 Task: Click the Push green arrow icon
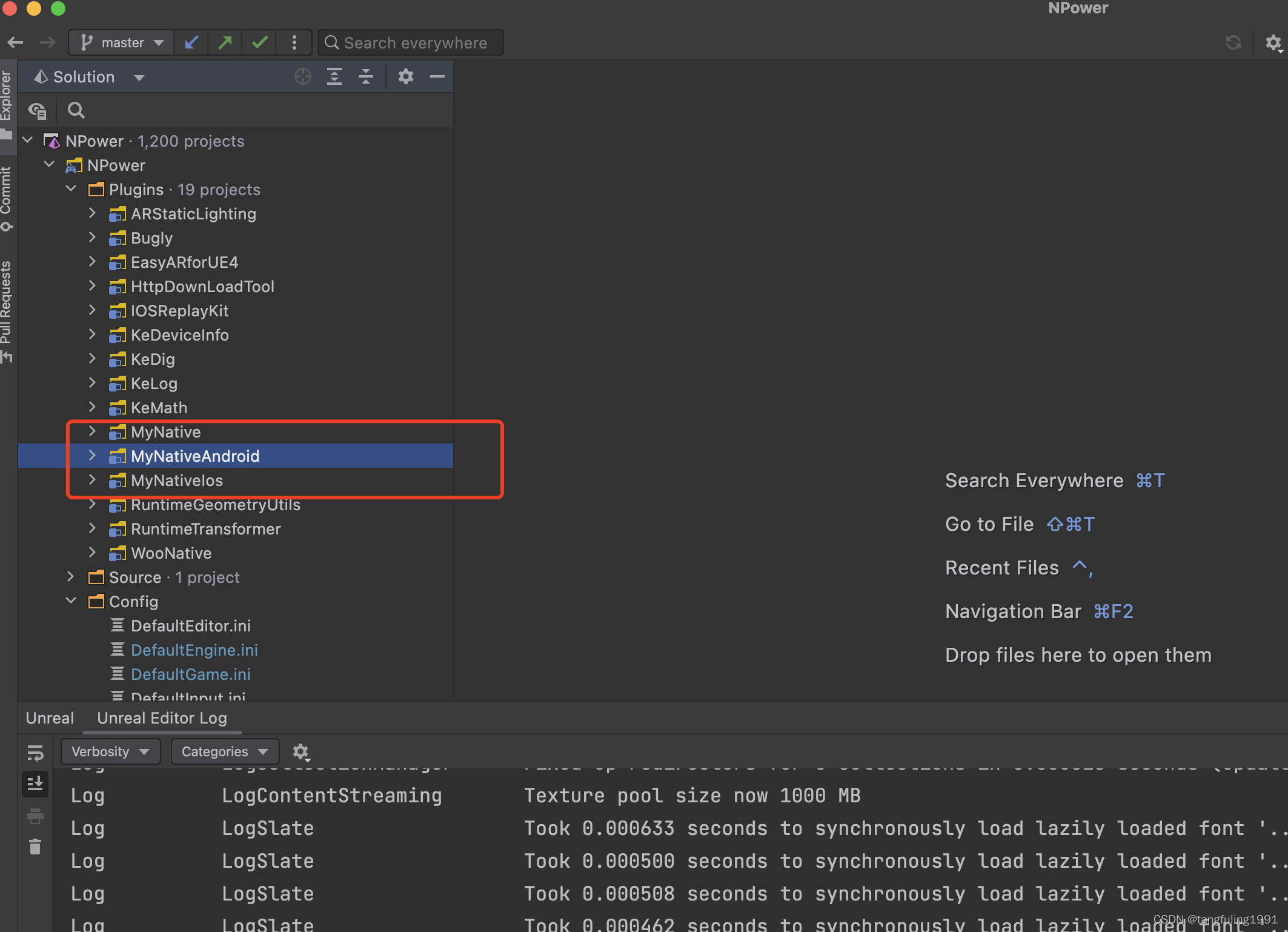point(225,42)
